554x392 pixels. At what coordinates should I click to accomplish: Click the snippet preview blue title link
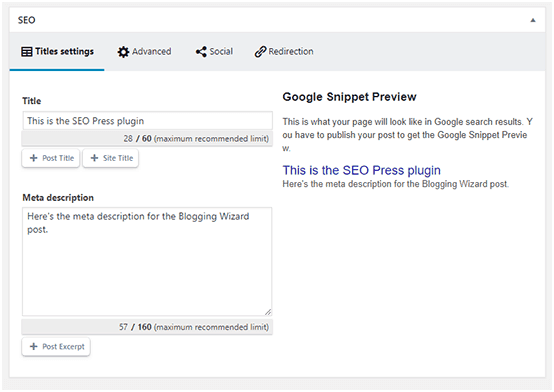click(x=361, y=170)
